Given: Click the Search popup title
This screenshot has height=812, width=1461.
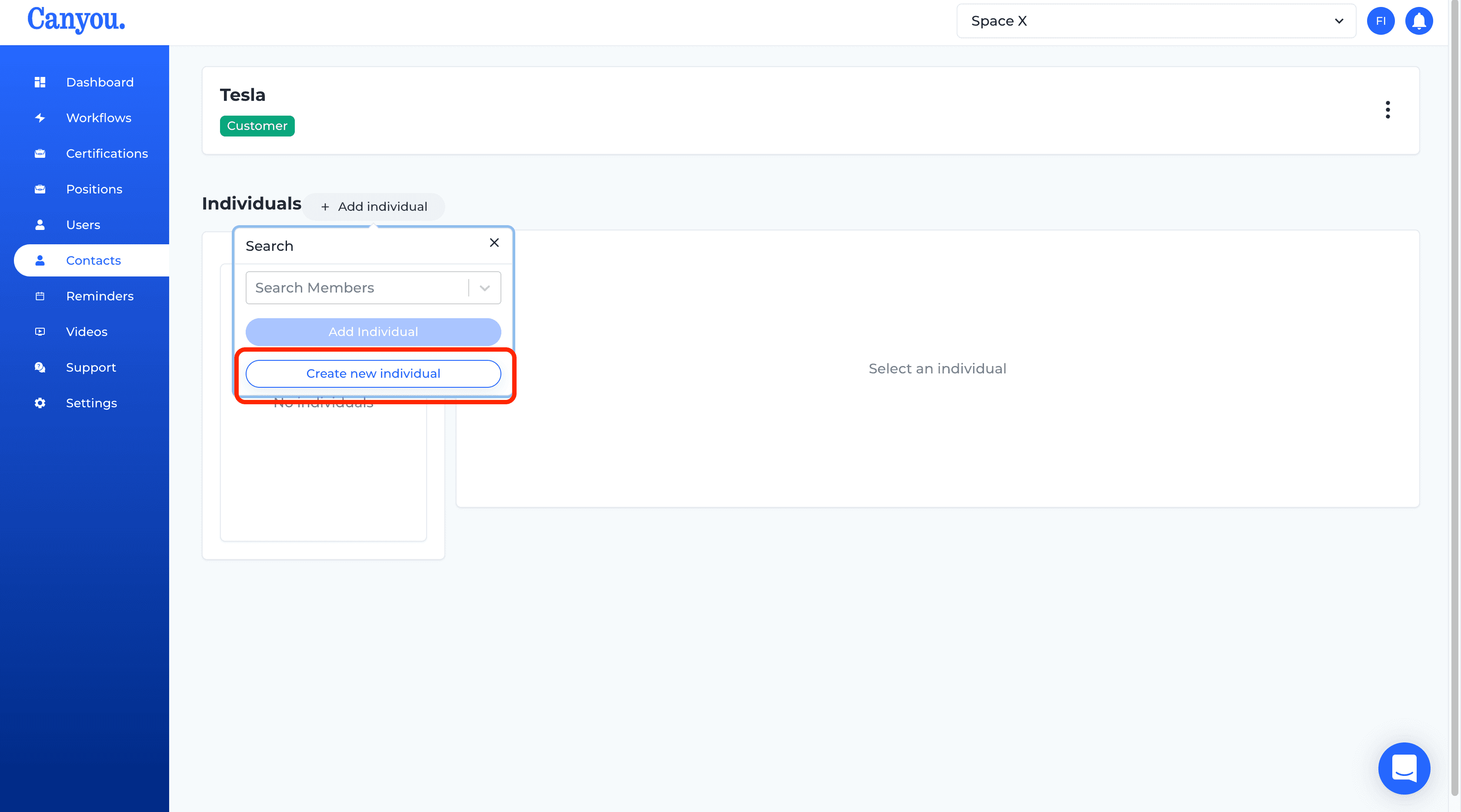Looking at the screenshot, I should 270,246.
